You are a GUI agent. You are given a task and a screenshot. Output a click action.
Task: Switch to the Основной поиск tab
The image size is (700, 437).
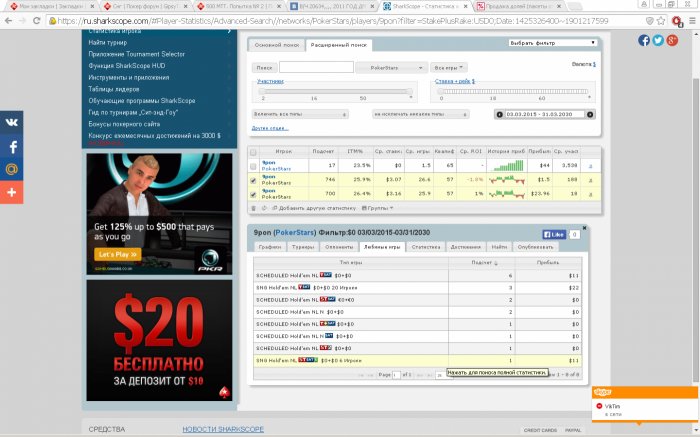tap(277, 45)
